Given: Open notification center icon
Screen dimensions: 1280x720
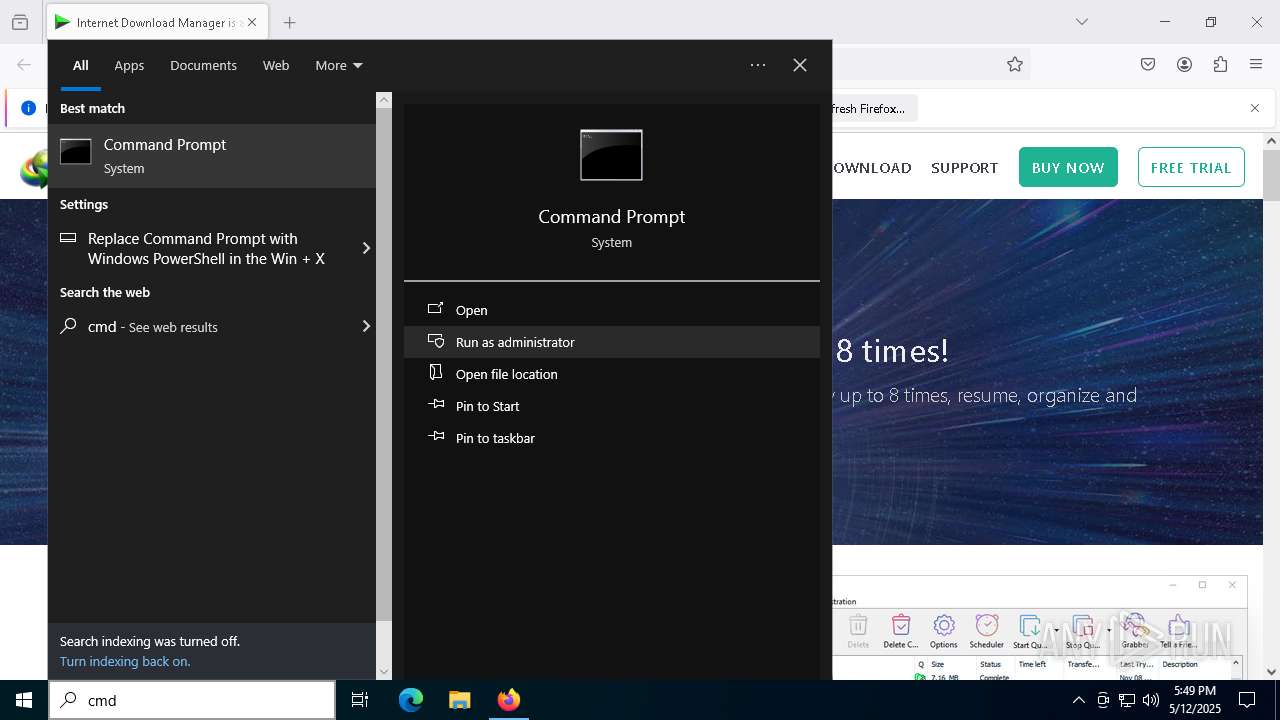Looking at the screenshot, I should tap(1247, 700).
